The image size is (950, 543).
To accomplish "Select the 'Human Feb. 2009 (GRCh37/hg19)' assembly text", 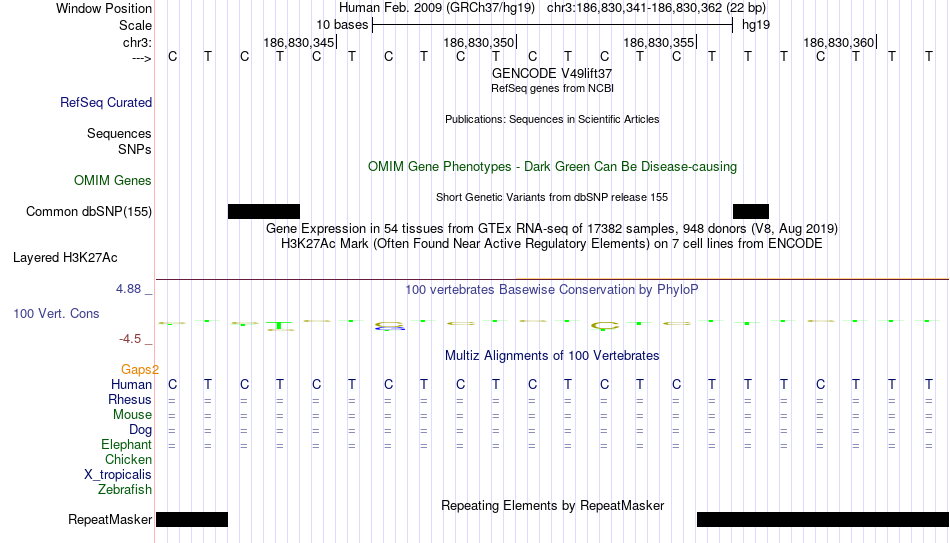I will 437,8.
